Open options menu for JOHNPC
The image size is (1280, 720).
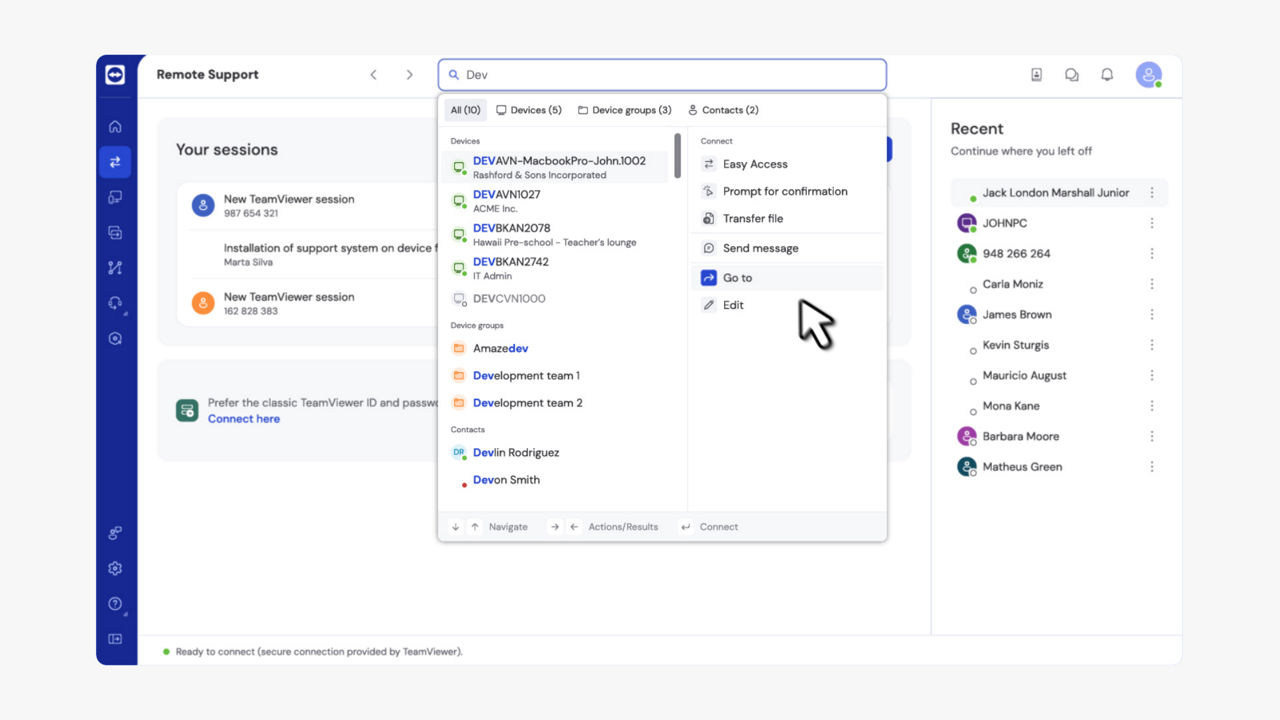point(1152,223)
